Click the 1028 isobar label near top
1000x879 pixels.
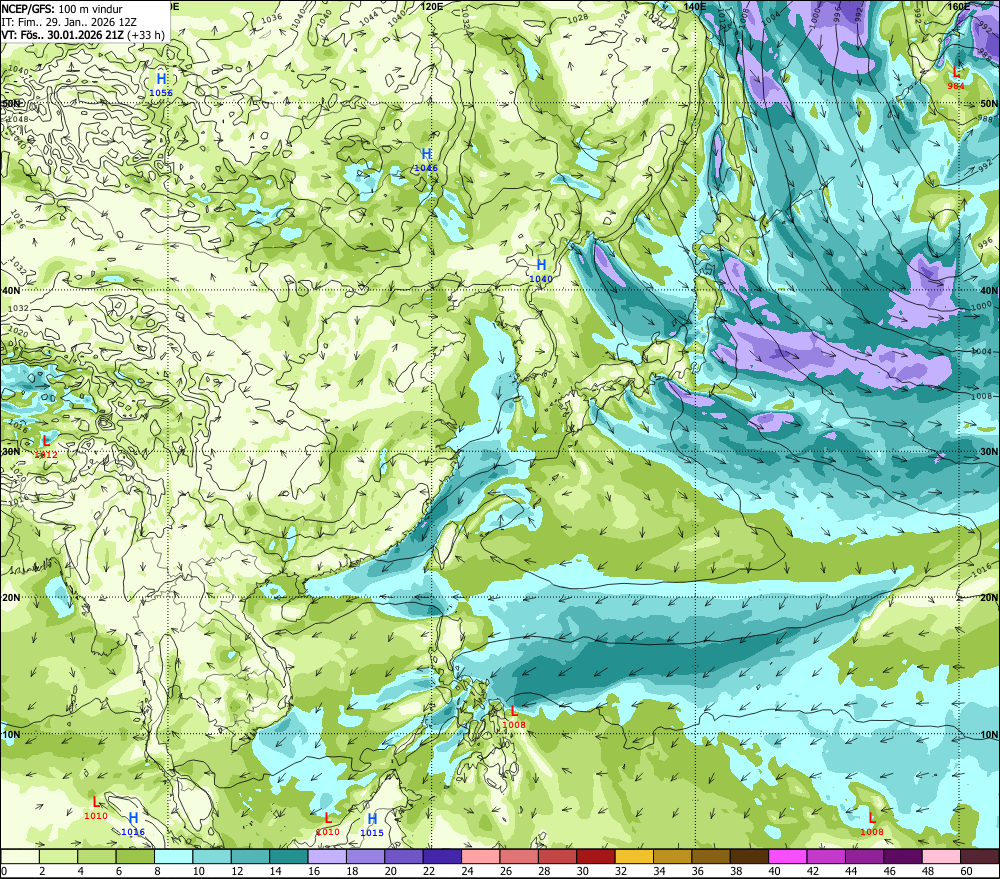coord(578,18)
